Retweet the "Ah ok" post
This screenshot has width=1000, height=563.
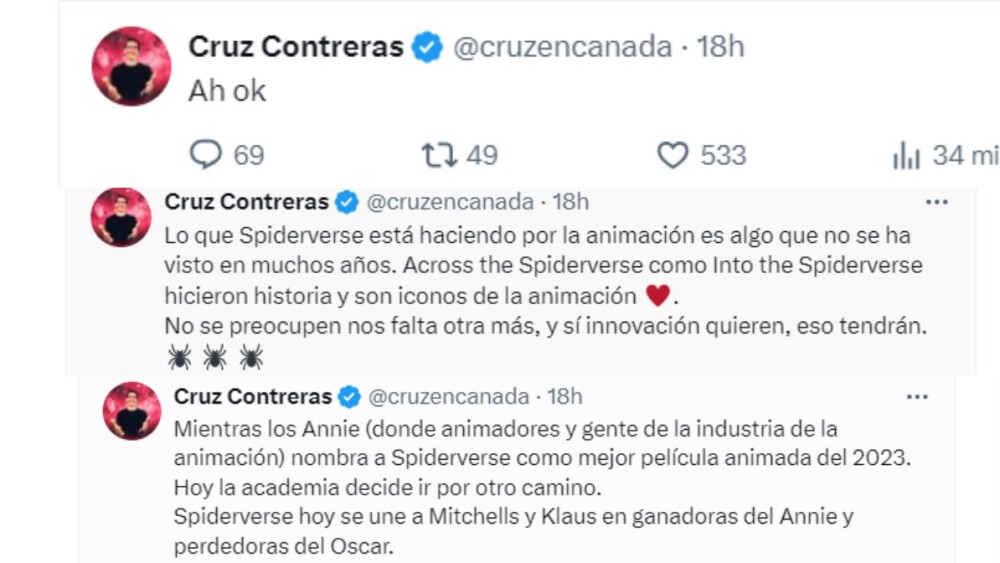[439, 155]
